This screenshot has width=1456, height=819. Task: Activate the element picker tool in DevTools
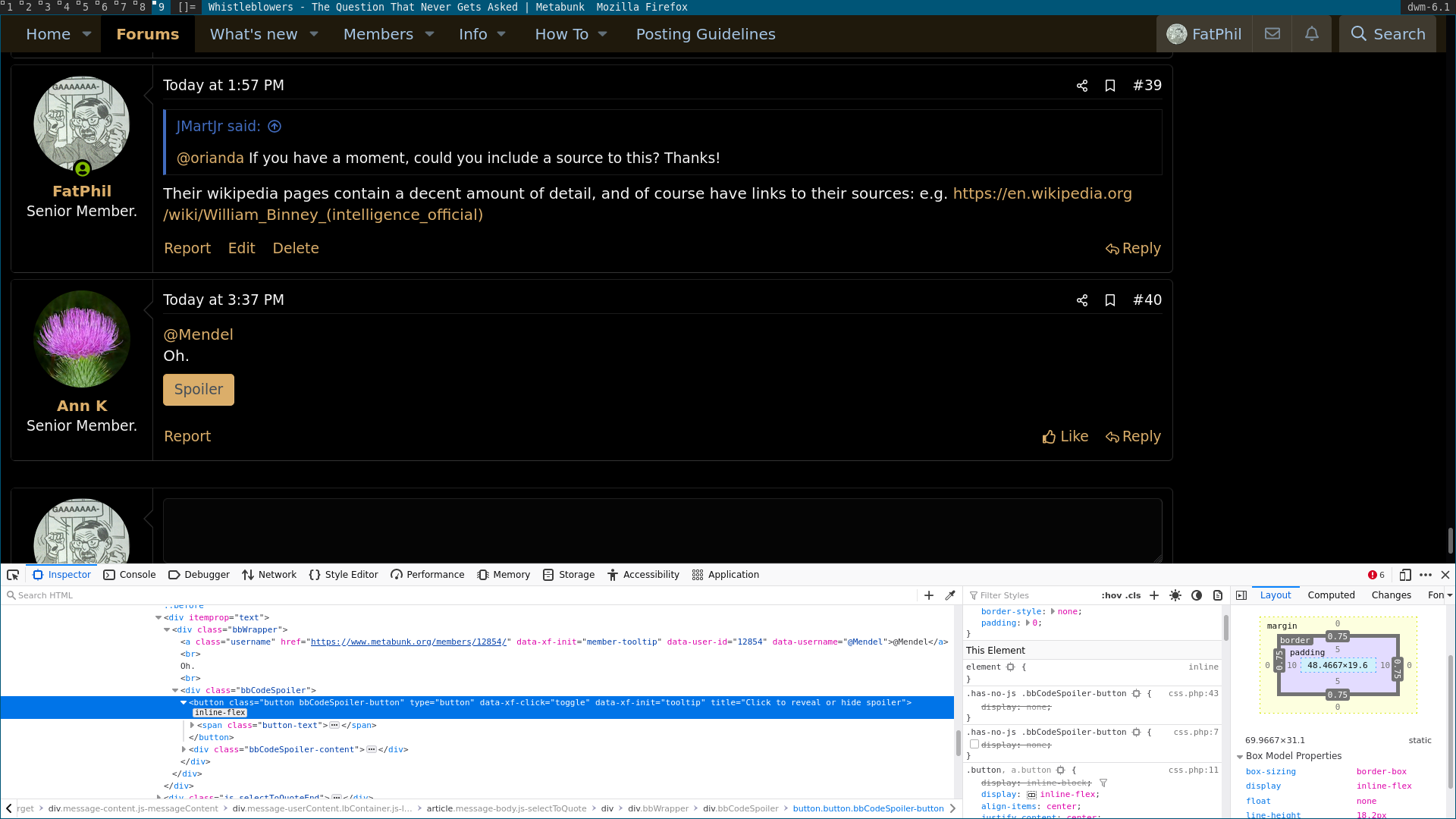coord(12,575)
